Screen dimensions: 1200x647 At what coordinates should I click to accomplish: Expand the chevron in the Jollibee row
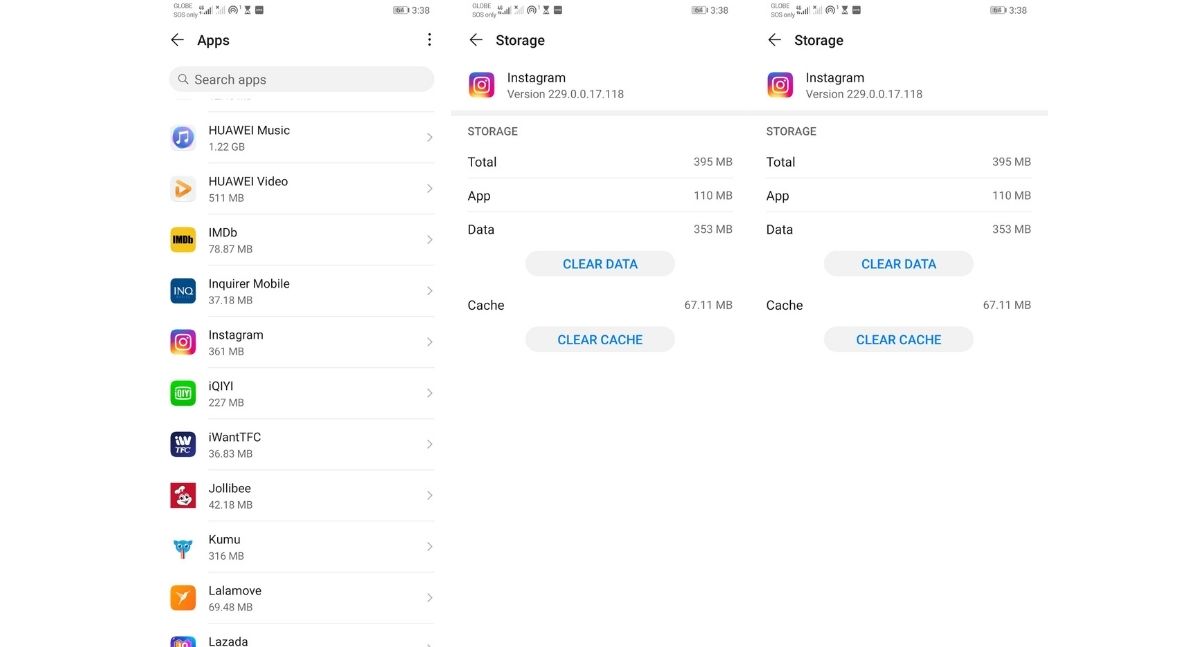(430, 496)
